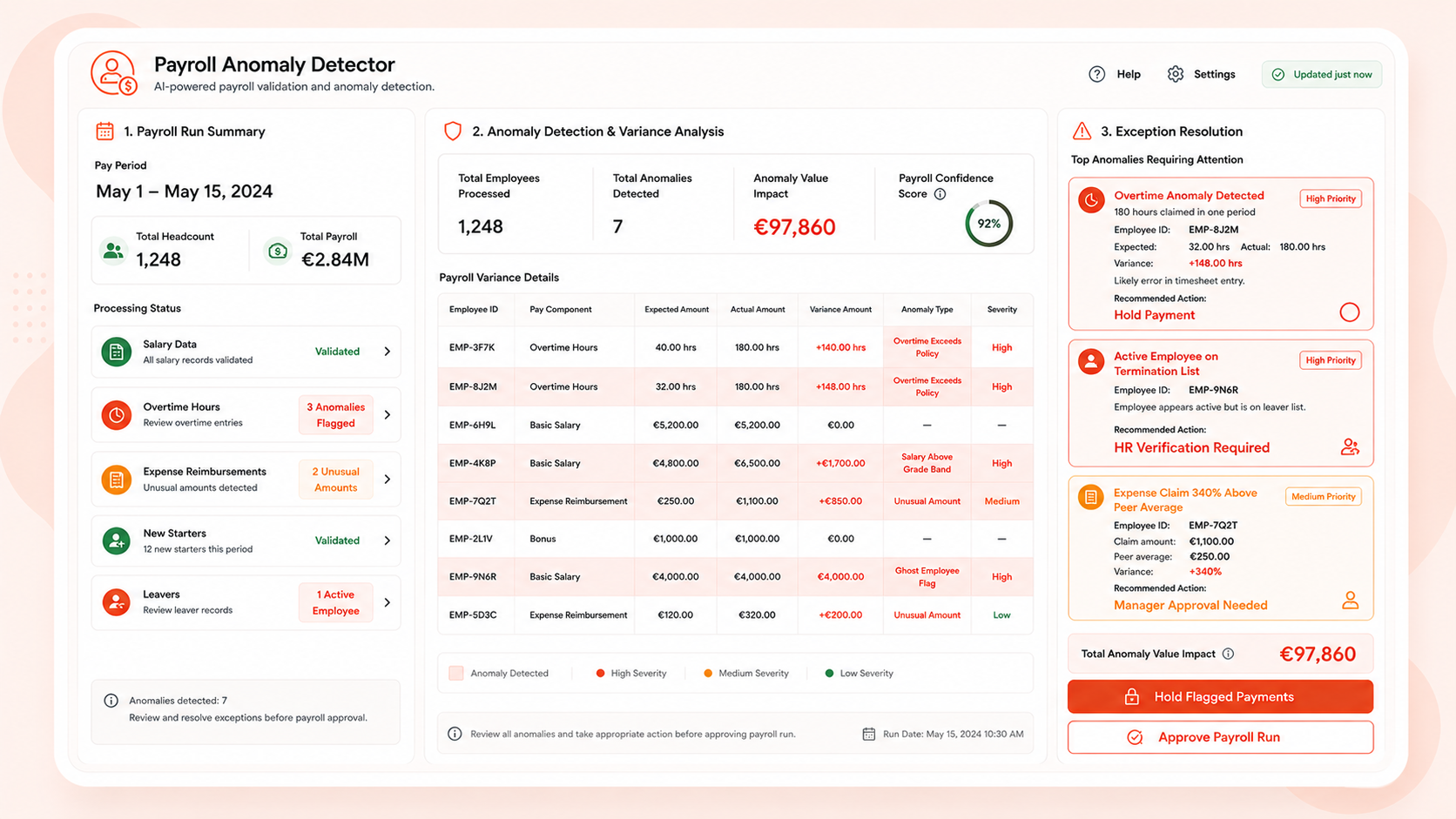Click the Expense Reimbursements orange receipt icon

116,479
